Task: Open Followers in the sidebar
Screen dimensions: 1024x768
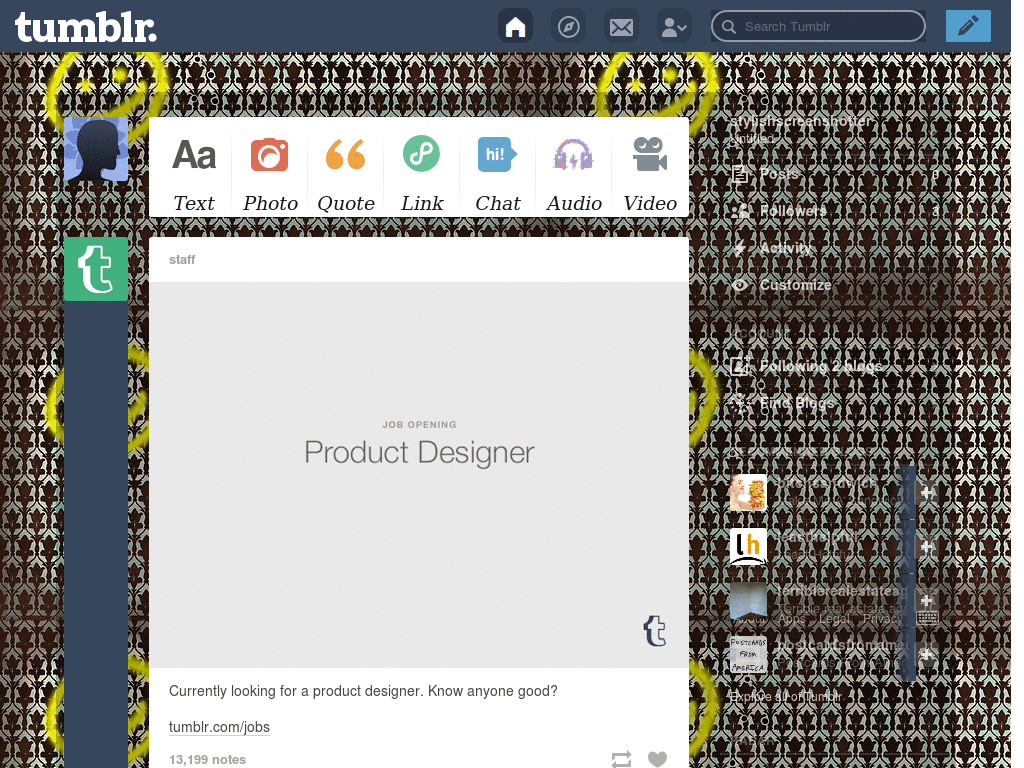Action: [x=835, y=211]
